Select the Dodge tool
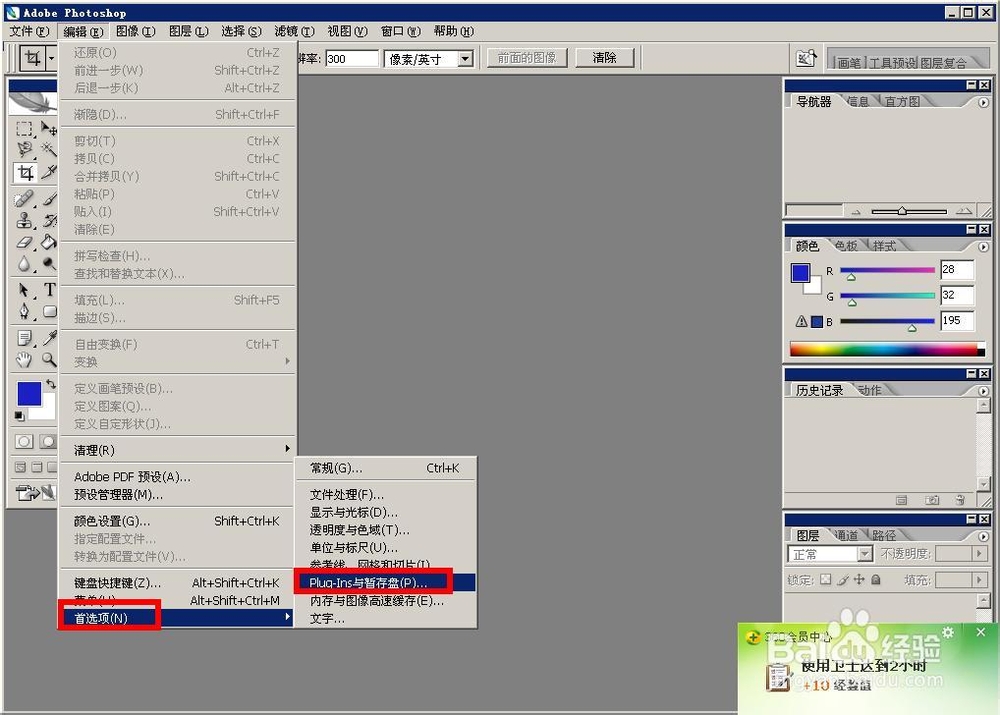Viewport: 1000px width, 715px height. pyautogui.click(x=48, y=263)
